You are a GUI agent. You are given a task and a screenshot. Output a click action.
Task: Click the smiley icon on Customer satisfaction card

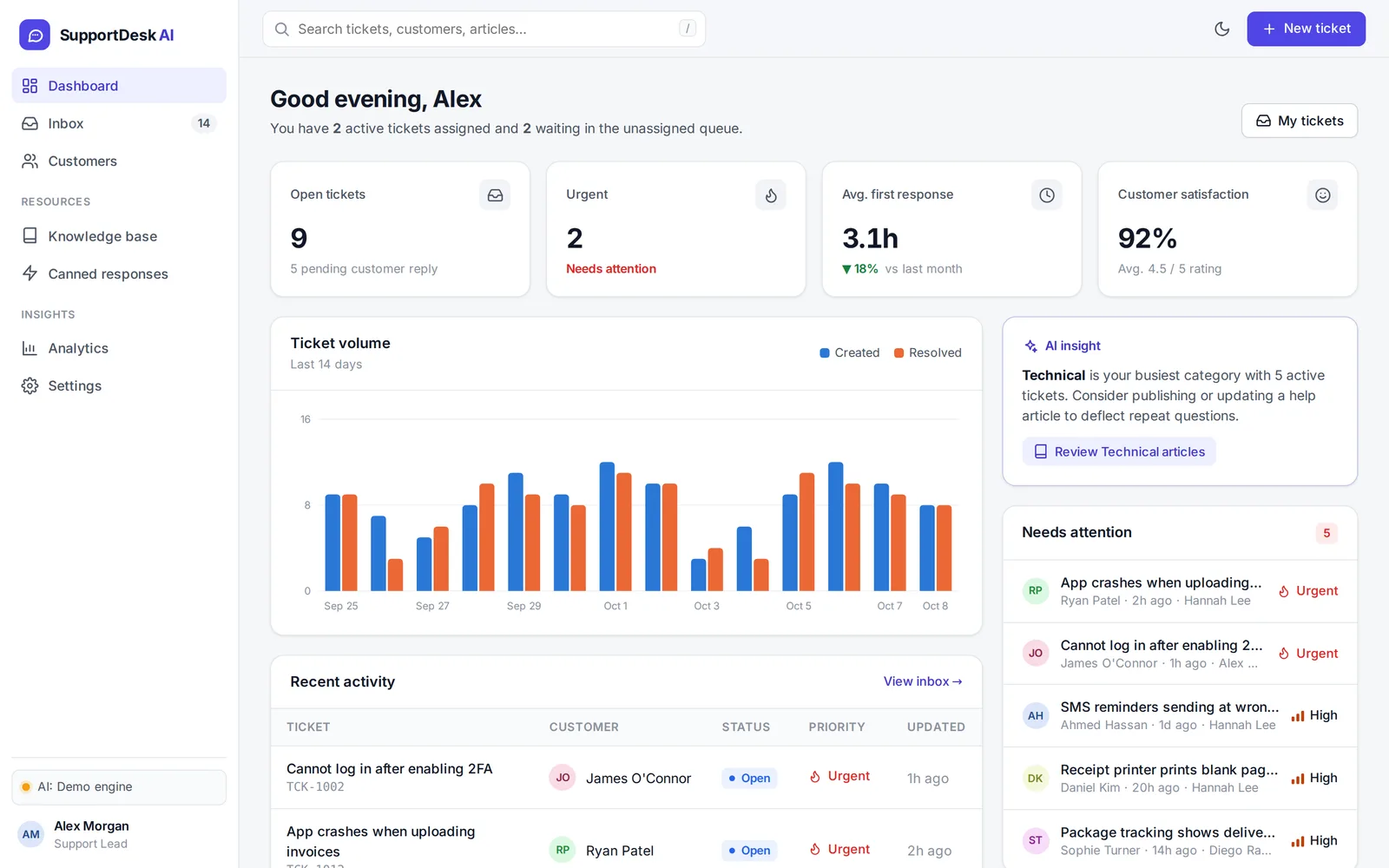(1322, 195)
